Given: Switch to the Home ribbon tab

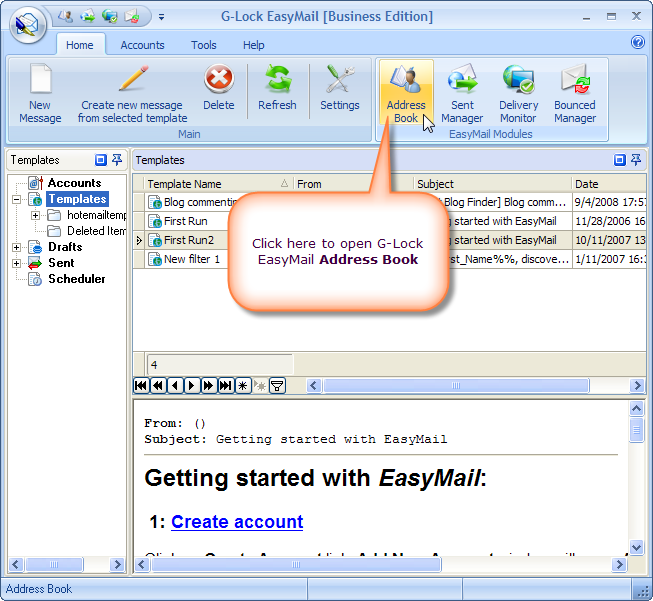Looking at the screenshot, I should click(80, 45).
